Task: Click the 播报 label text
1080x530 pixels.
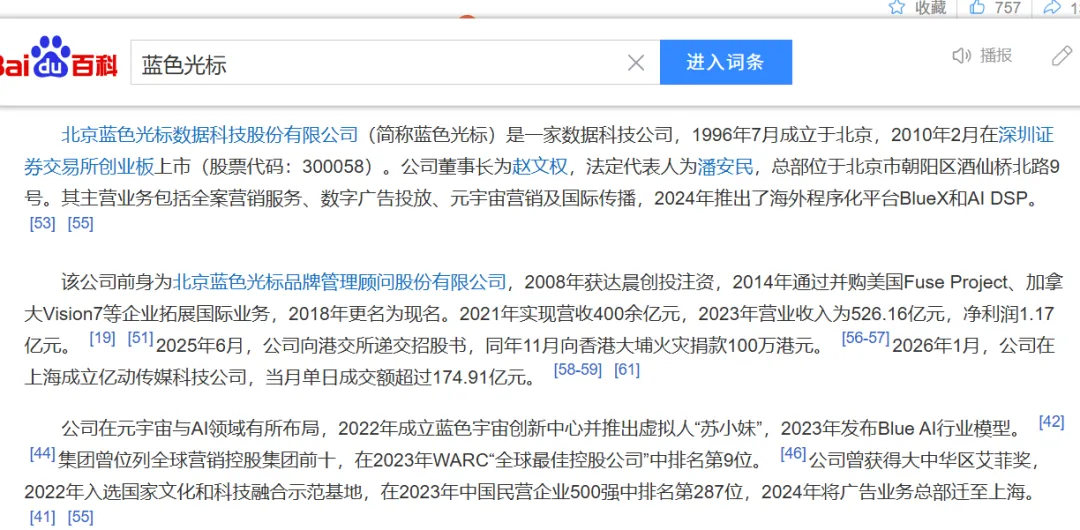Action: (x=996, y=56)
